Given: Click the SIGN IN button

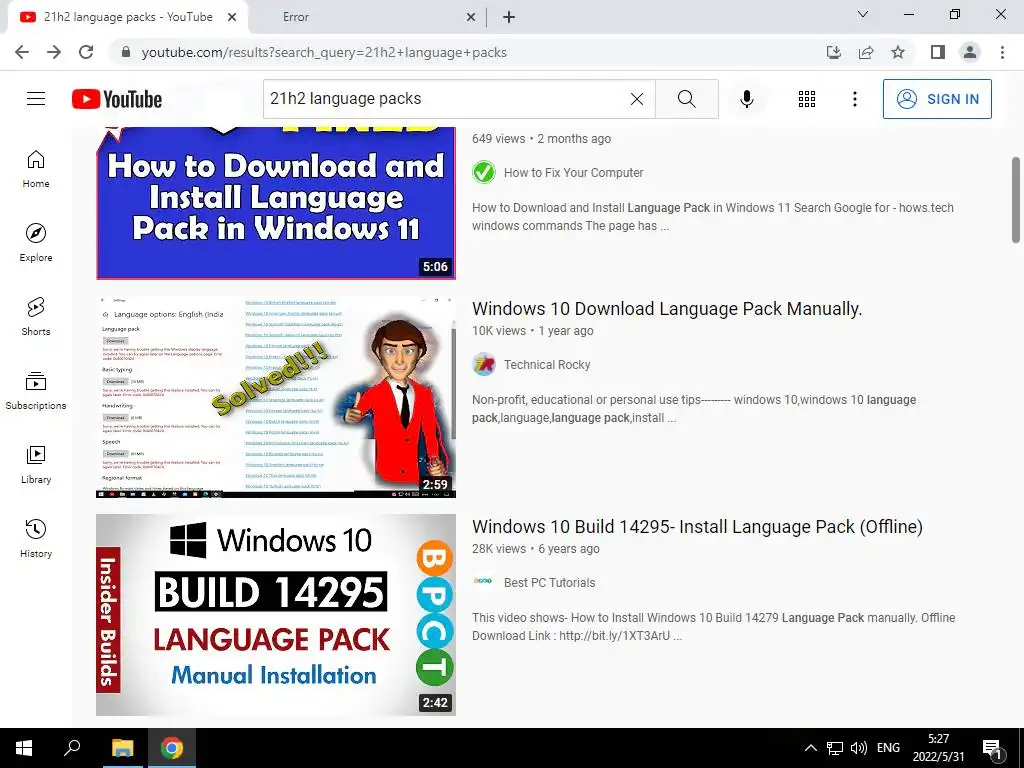Looking at the screenshot, I should [x=937, y=99].
